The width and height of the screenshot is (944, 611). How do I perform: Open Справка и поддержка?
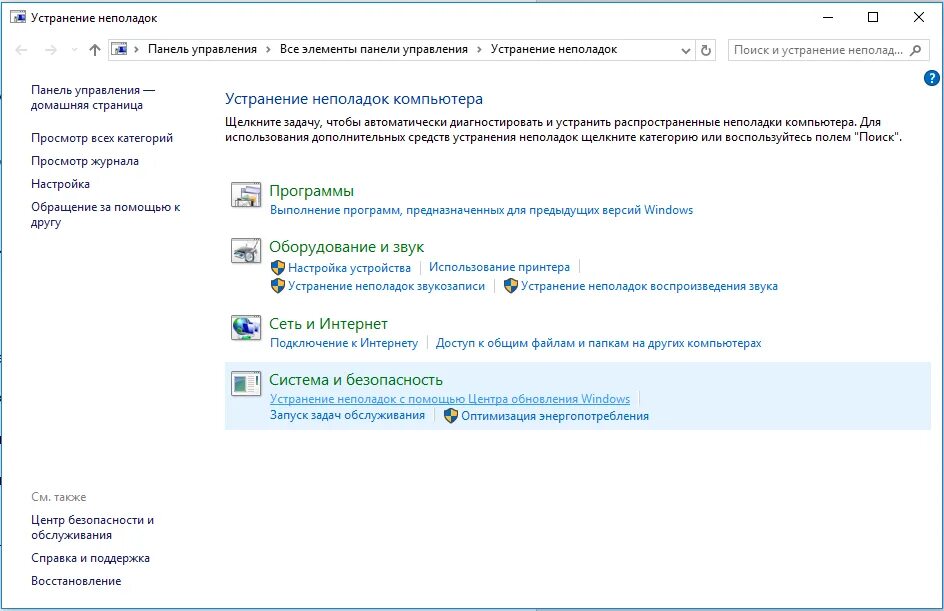coord(90,558)
